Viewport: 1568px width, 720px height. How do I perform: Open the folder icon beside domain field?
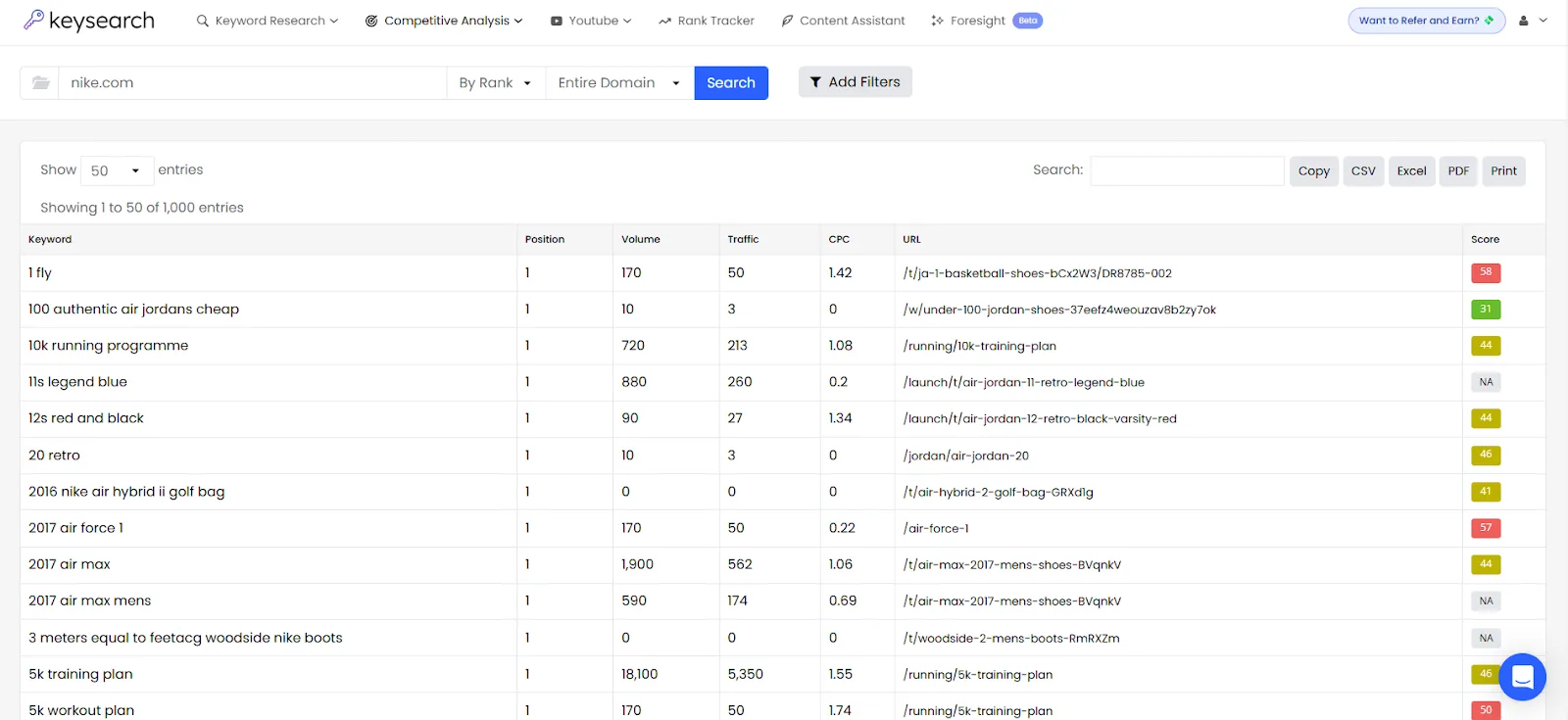point(40,82)
